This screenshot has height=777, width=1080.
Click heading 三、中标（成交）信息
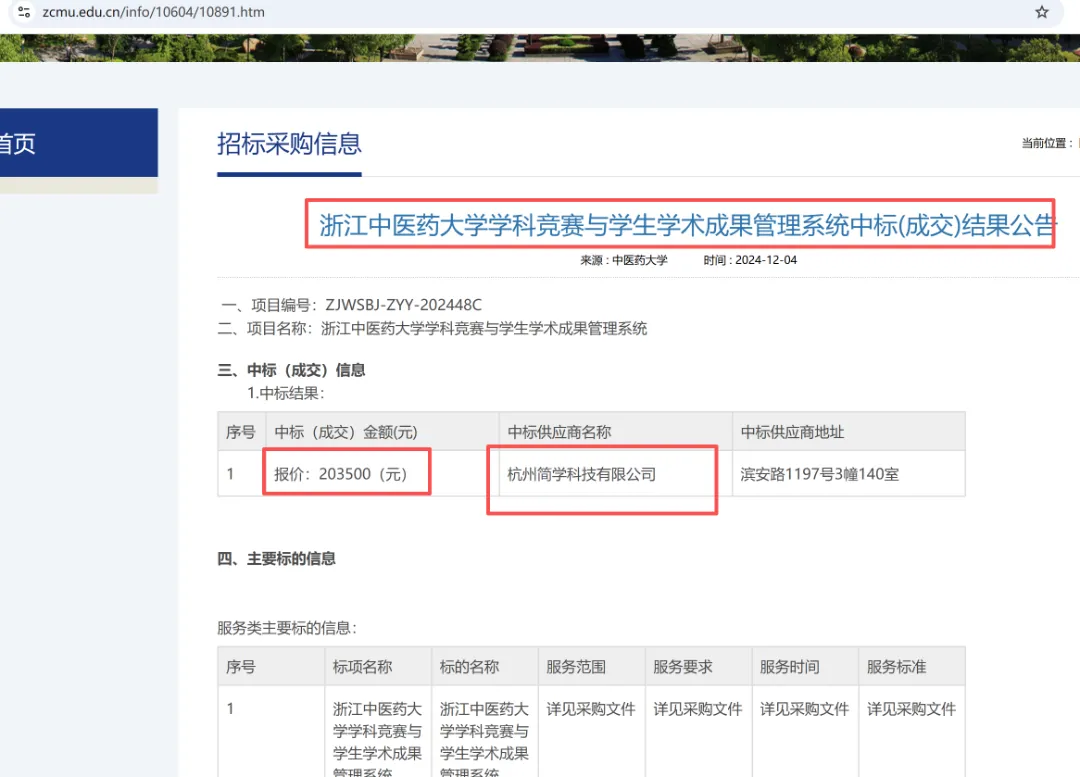[x=291, y=370]
